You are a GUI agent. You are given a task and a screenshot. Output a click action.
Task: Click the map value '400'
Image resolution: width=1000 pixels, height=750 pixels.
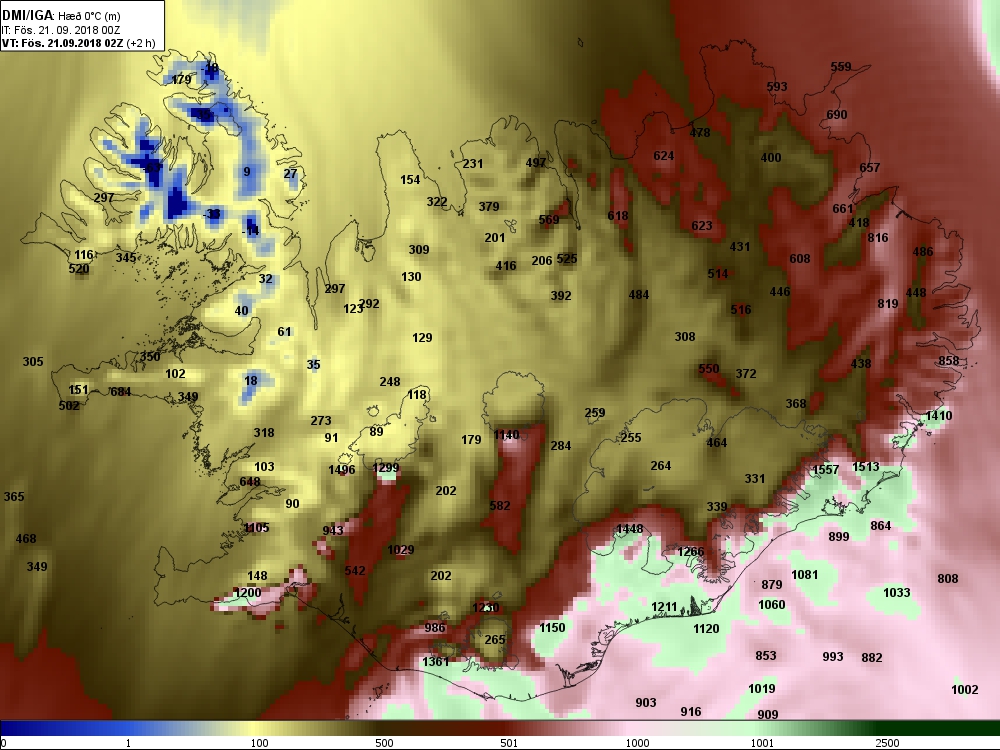click(x=771, y=158)
